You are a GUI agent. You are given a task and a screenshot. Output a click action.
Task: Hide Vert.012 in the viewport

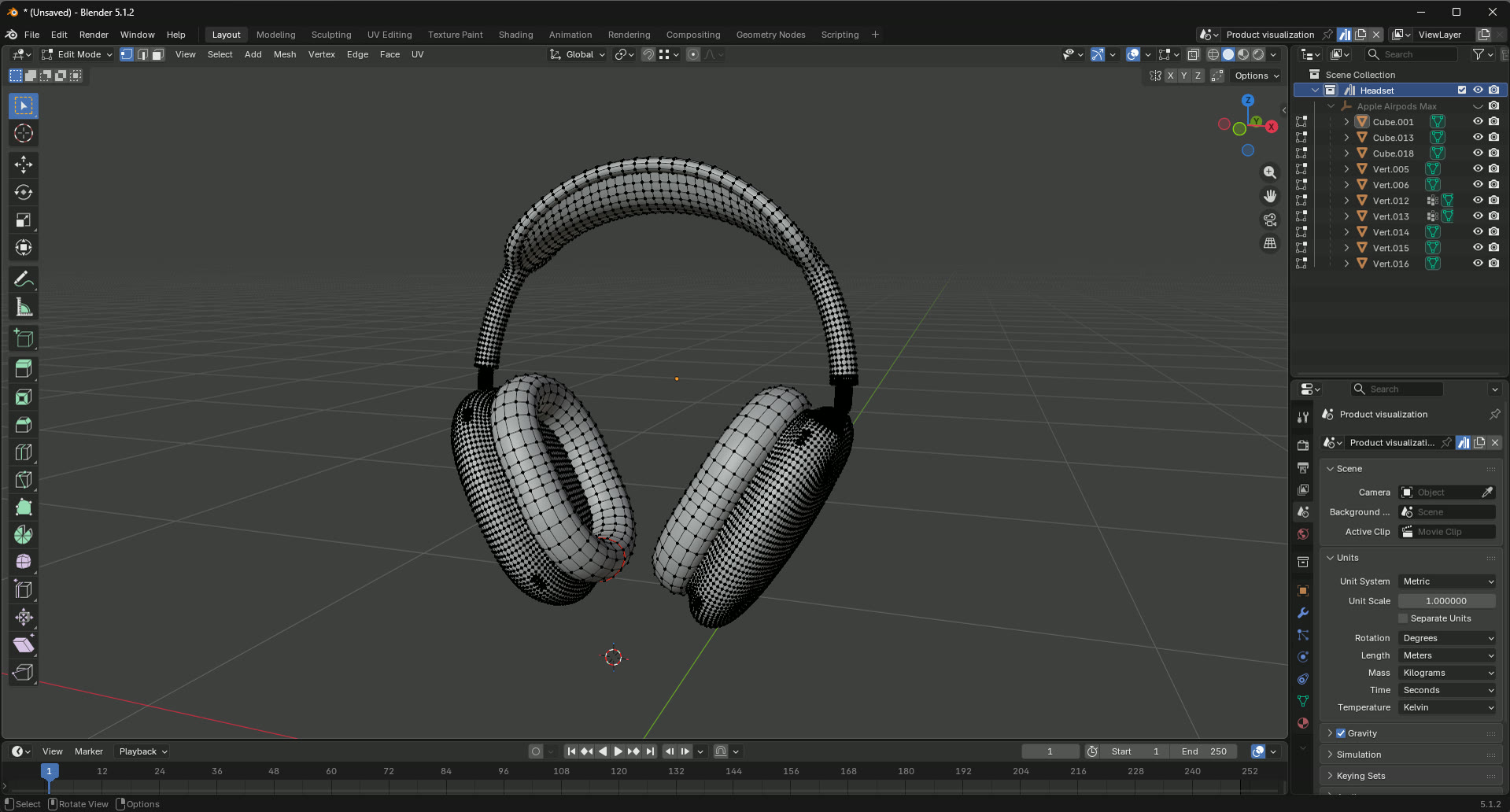[x=1478, y=201]
